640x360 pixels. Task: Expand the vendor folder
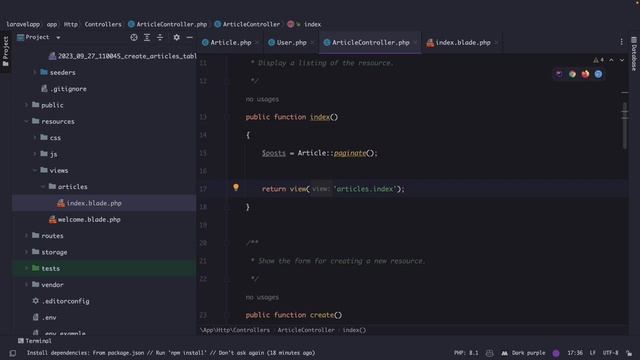coord(27,284)
